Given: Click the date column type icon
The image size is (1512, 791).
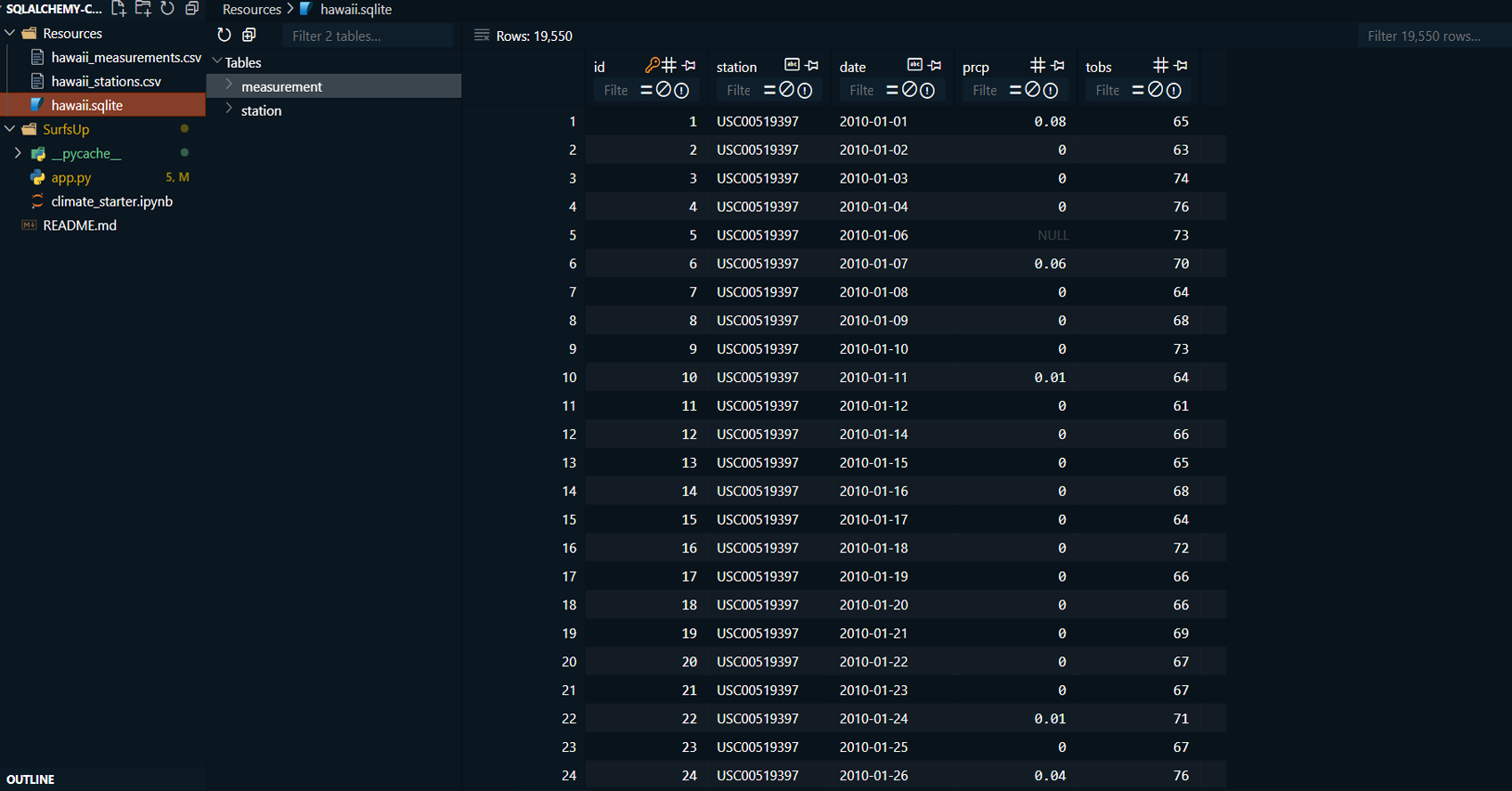Looking at the screenshot, I should (915, 65).
